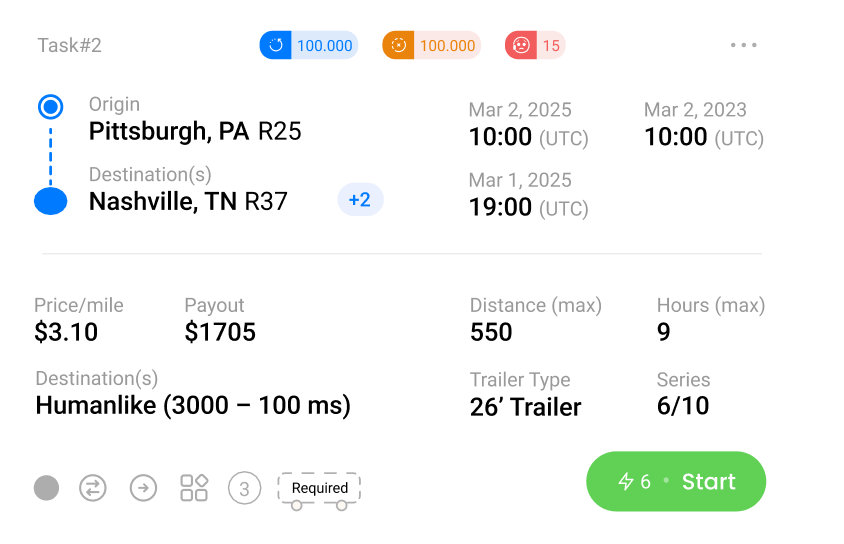Select the Origin ring marker
The height and width of the screenshot is (544, 844).
tap(50, 107)
